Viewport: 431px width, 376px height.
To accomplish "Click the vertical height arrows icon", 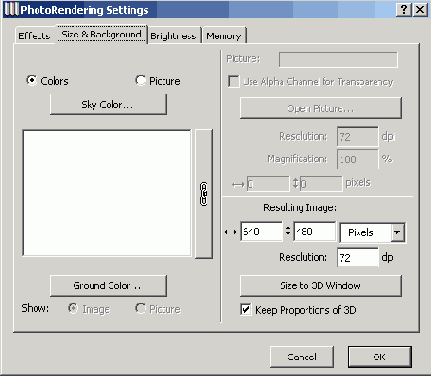I will (x=288, y=231).
